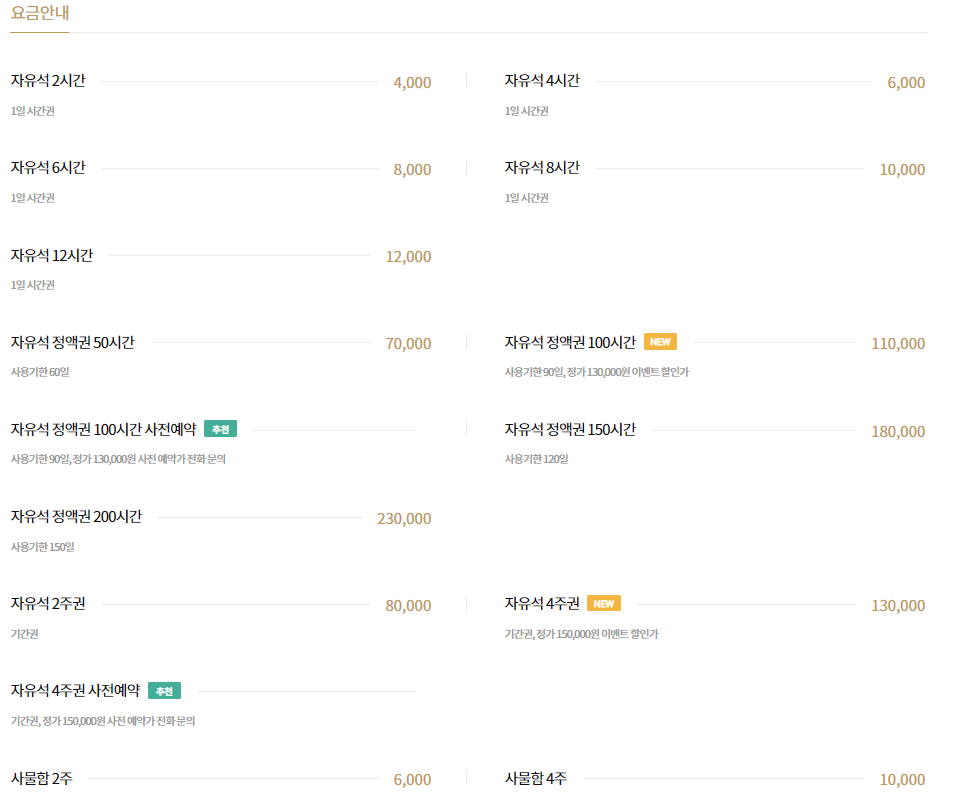Open 자유석 4주권 사전예약 title
Image resolution: width=971 pixels, height=802 pixels.
click(76, 691)
